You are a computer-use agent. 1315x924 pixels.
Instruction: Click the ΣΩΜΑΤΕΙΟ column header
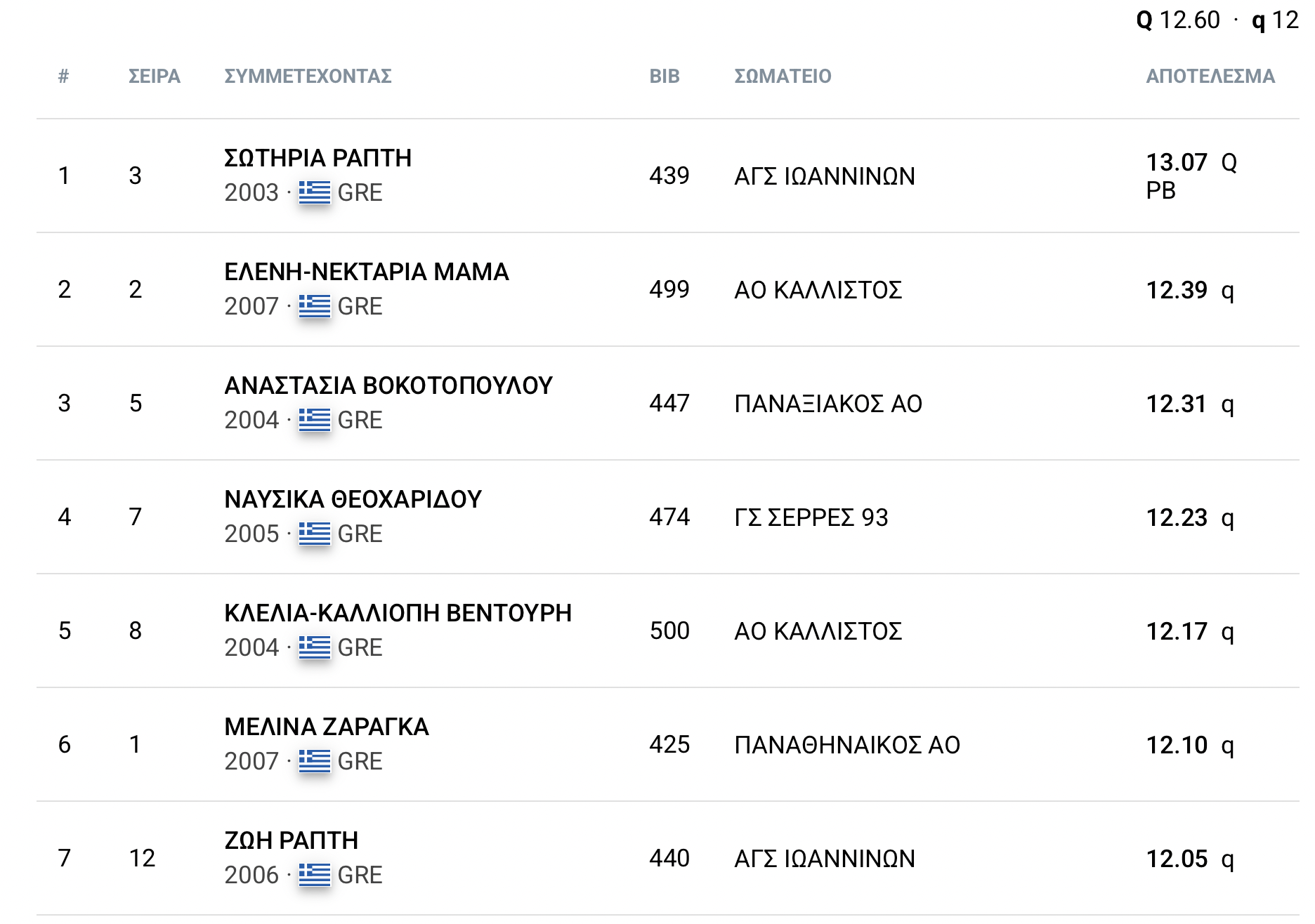tap(783, 76)
